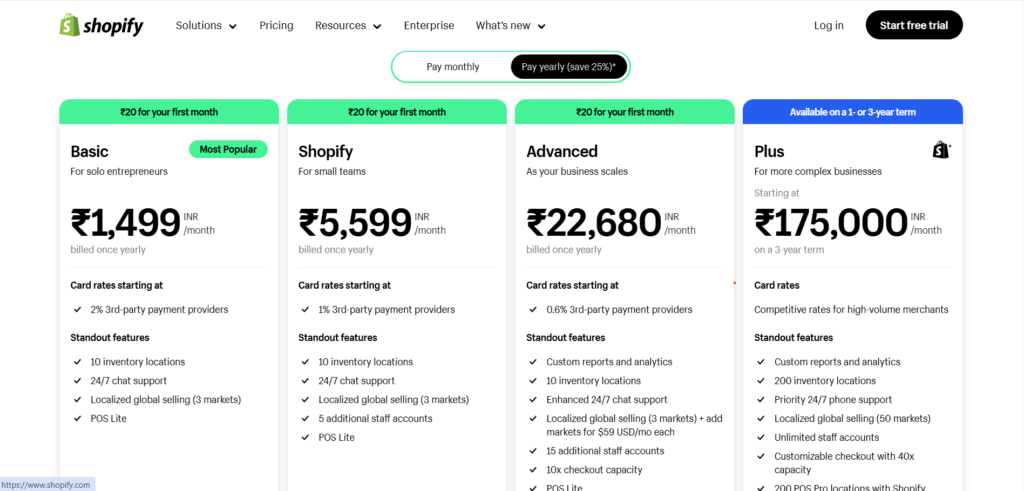This screenshot has height=491, width=1024.
Task: Expand the Solutions dropdown menu
Action: [206, 25]
